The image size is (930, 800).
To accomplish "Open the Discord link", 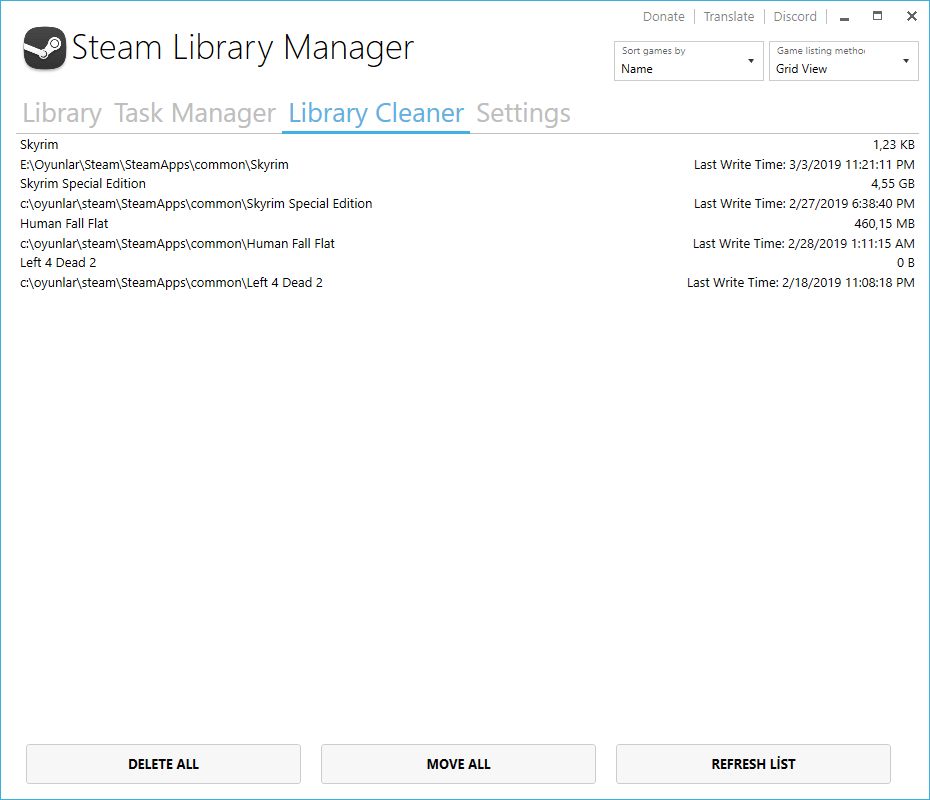I will pyautogui.click(x=795, y=17).
